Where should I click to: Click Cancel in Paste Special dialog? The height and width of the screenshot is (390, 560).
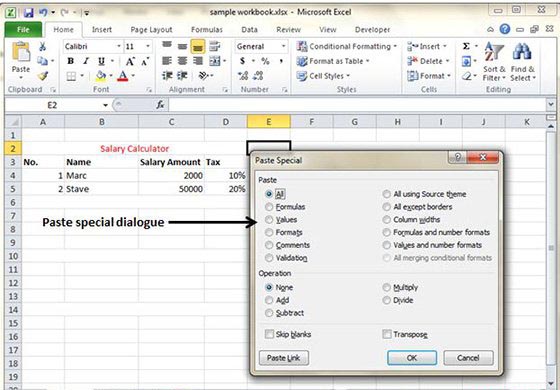click(x=468, y=358)
